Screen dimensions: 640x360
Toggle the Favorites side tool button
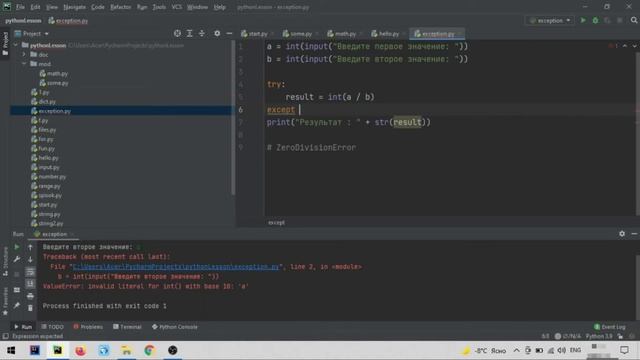click(5, 301)
